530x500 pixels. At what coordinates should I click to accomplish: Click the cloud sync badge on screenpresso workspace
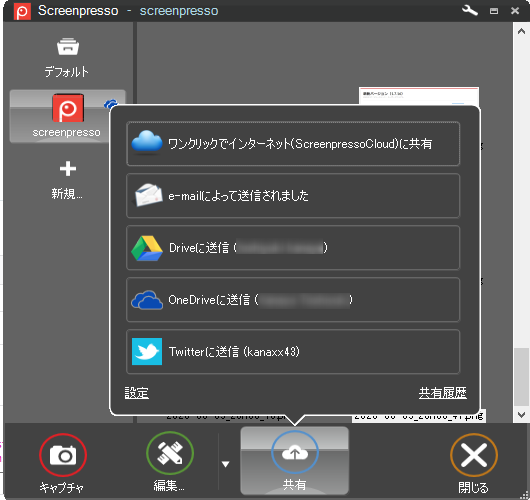(x=111, y=103)
